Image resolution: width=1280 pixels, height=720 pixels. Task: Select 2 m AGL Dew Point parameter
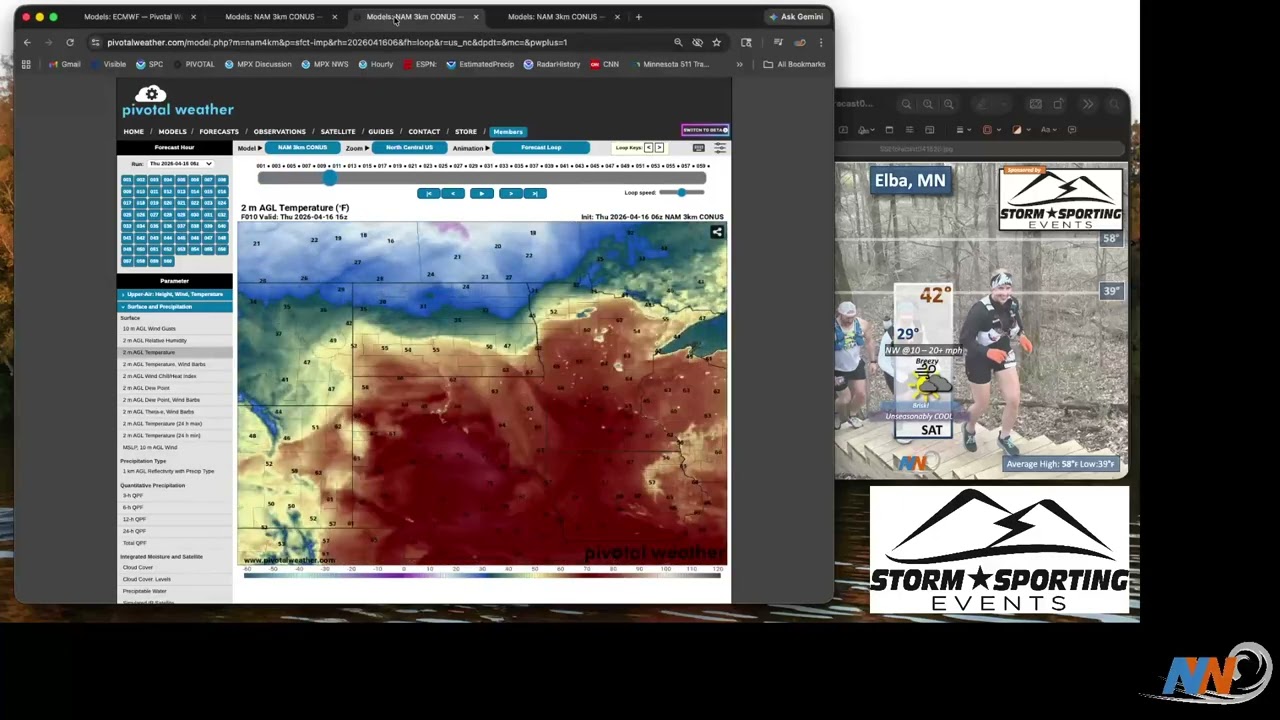point(146,388)
